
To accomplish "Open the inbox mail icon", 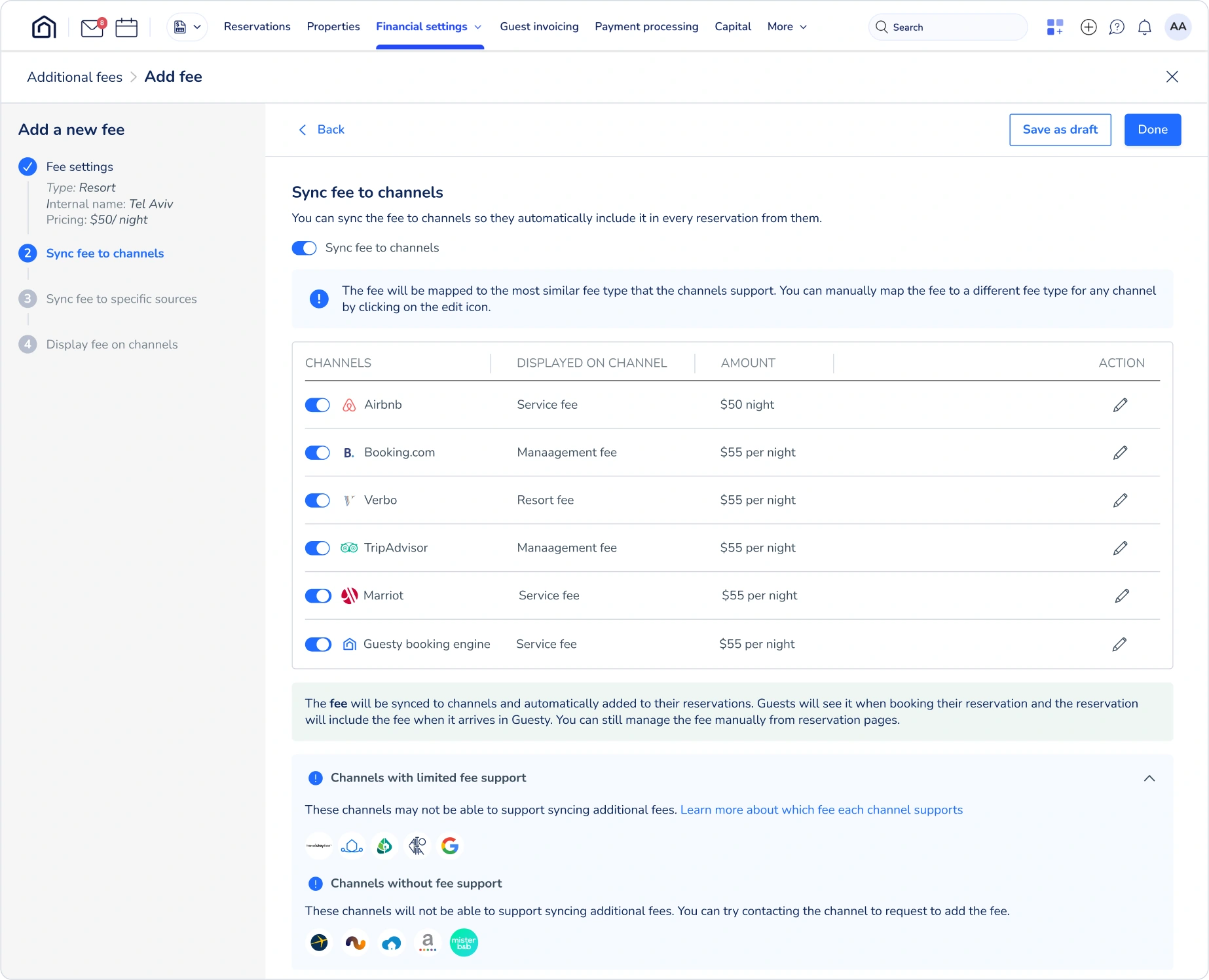I will point(92,28).
